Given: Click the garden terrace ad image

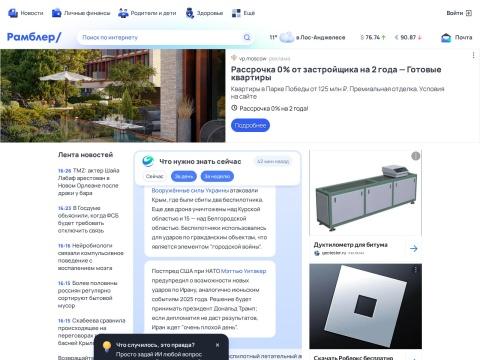Looking at the screenshot, I should point(113,96).
